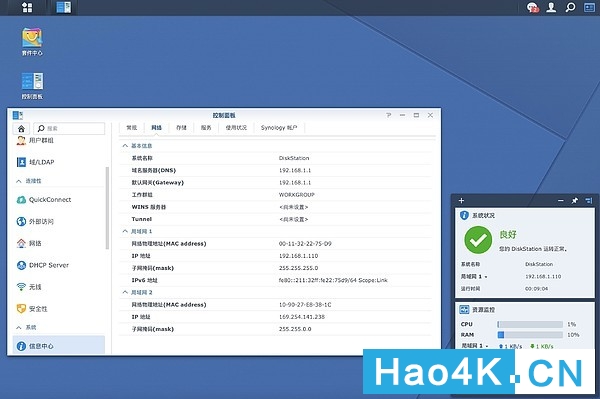Add a widget with the plus icon
Screen dimensions: 600x399
pos(461,200)
